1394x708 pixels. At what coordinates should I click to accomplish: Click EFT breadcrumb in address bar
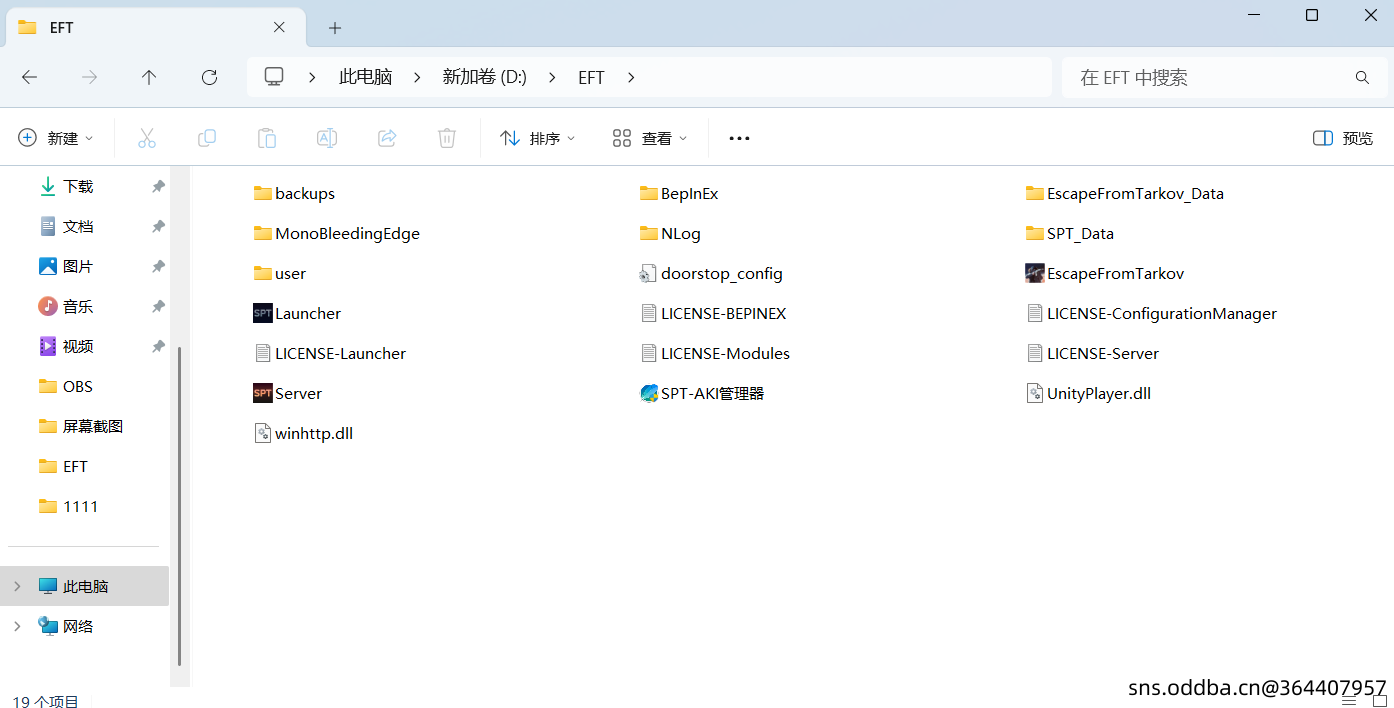pos(591,77)
